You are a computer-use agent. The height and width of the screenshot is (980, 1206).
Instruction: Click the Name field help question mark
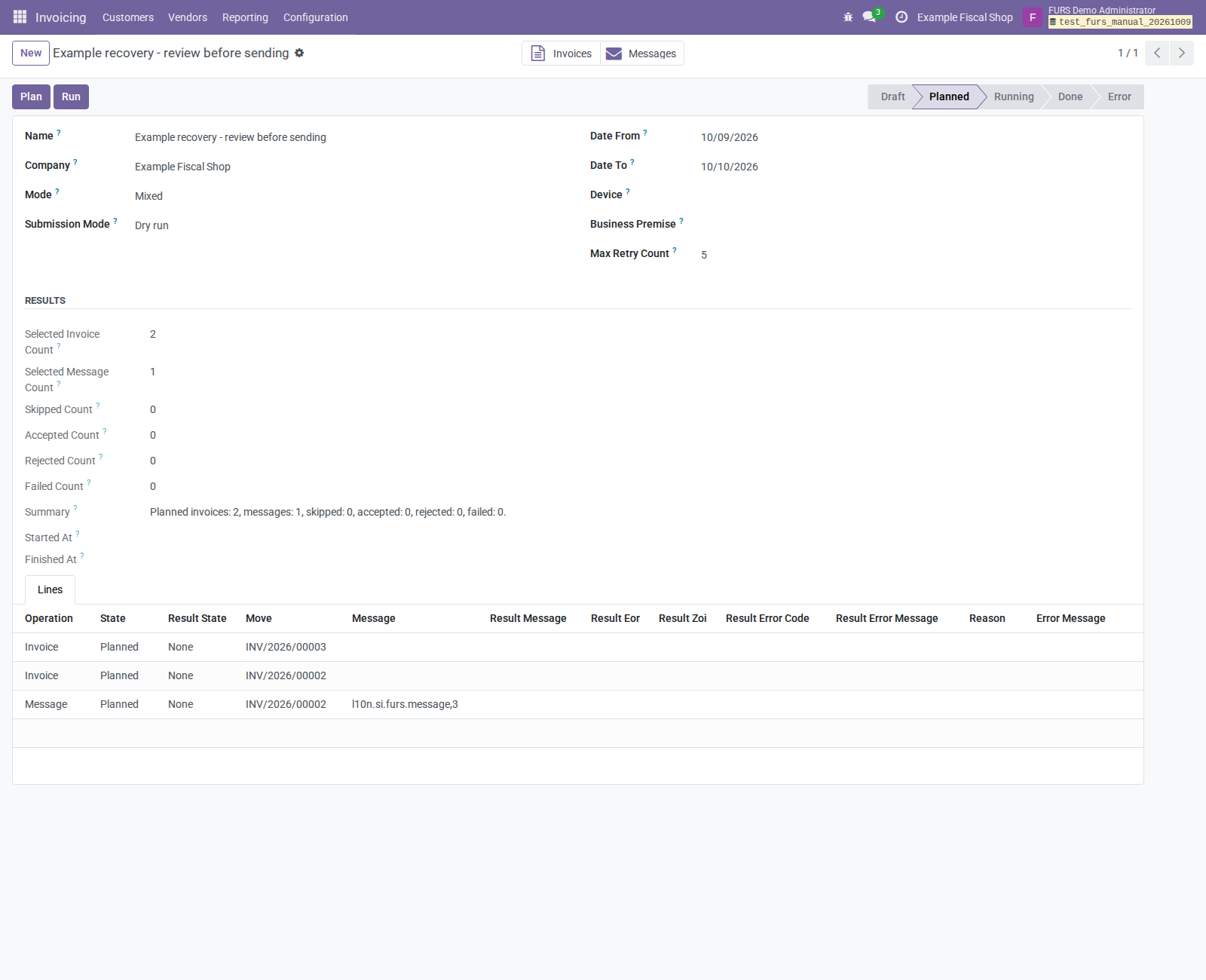(x=59, y=133)
